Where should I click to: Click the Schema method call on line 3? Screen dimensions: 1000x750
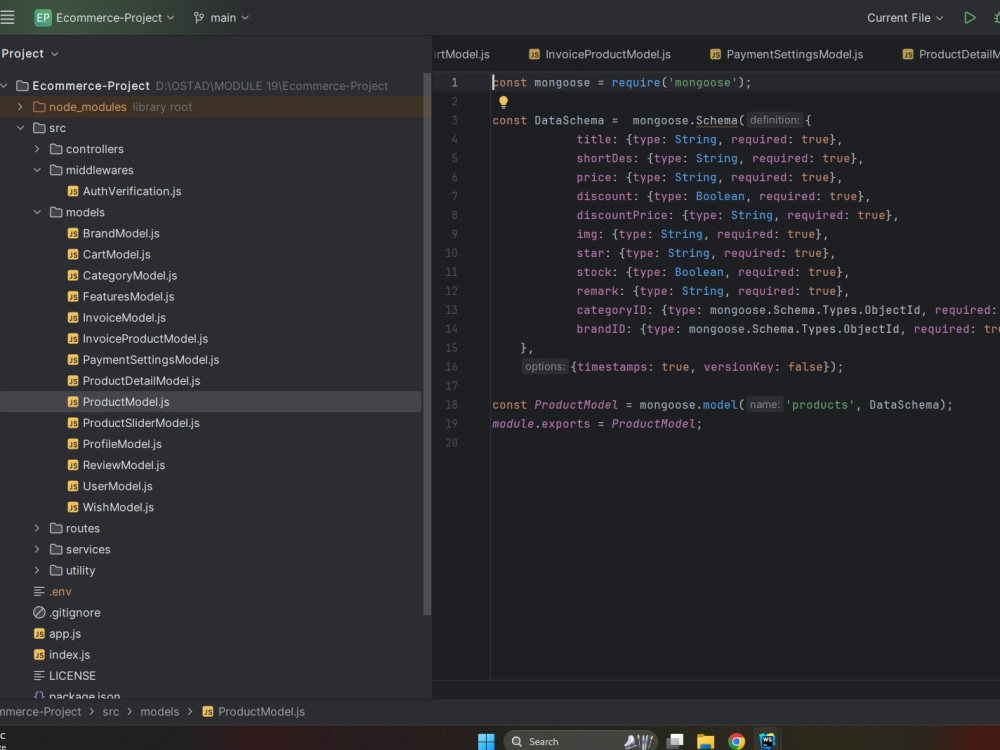tap(716, 120)
